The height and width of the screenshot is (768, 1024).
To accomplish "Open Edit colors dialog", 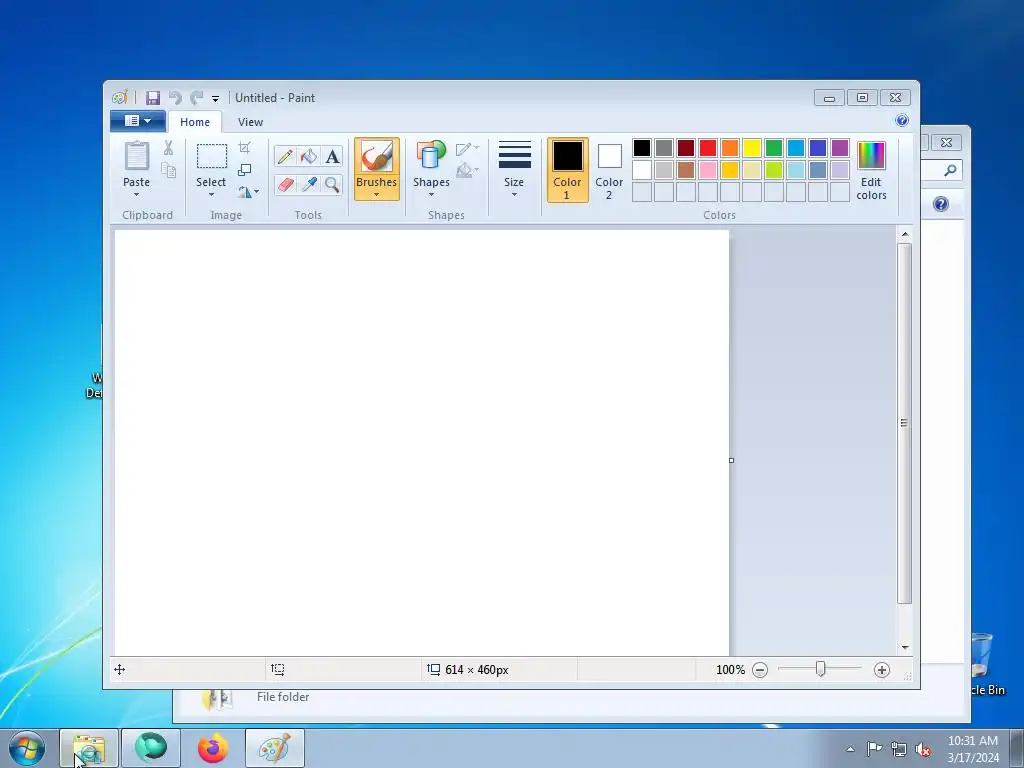I will point(871,170).
